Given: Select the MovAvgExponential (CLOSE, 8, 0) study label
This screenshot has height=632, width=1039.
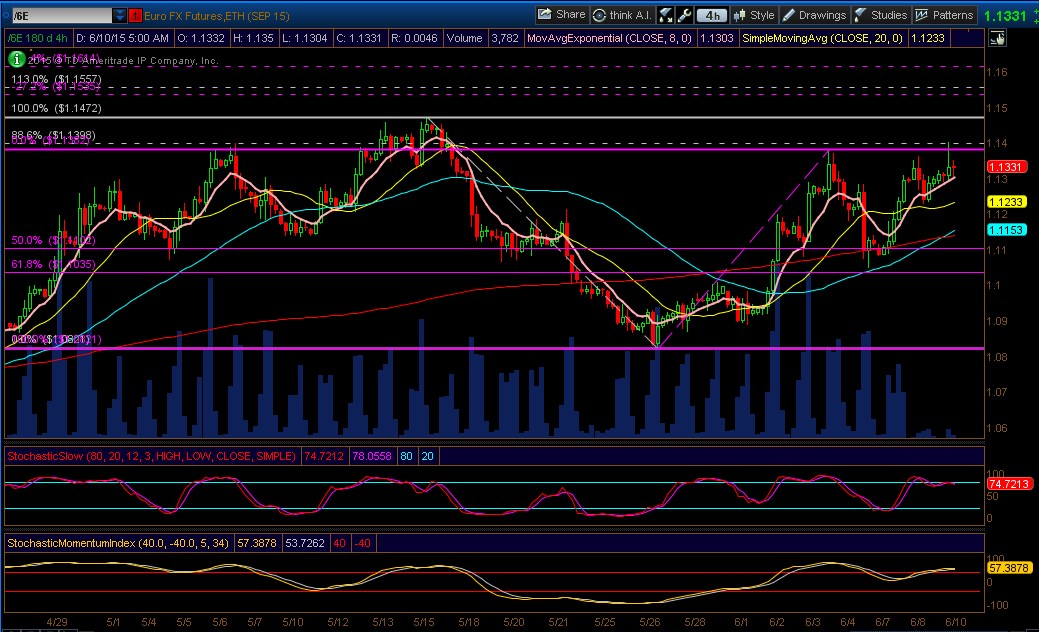Looking at the screenshot, I should pos(609,38).
